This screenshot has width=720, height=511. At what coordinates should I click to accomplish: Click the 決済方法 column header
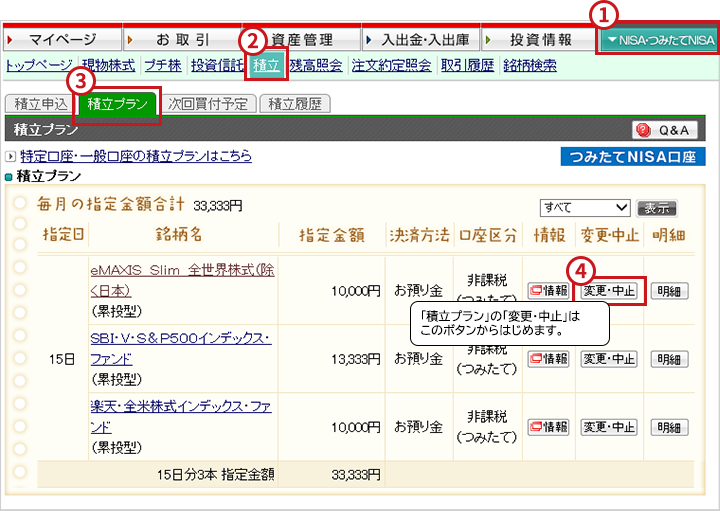click(419, 236)
